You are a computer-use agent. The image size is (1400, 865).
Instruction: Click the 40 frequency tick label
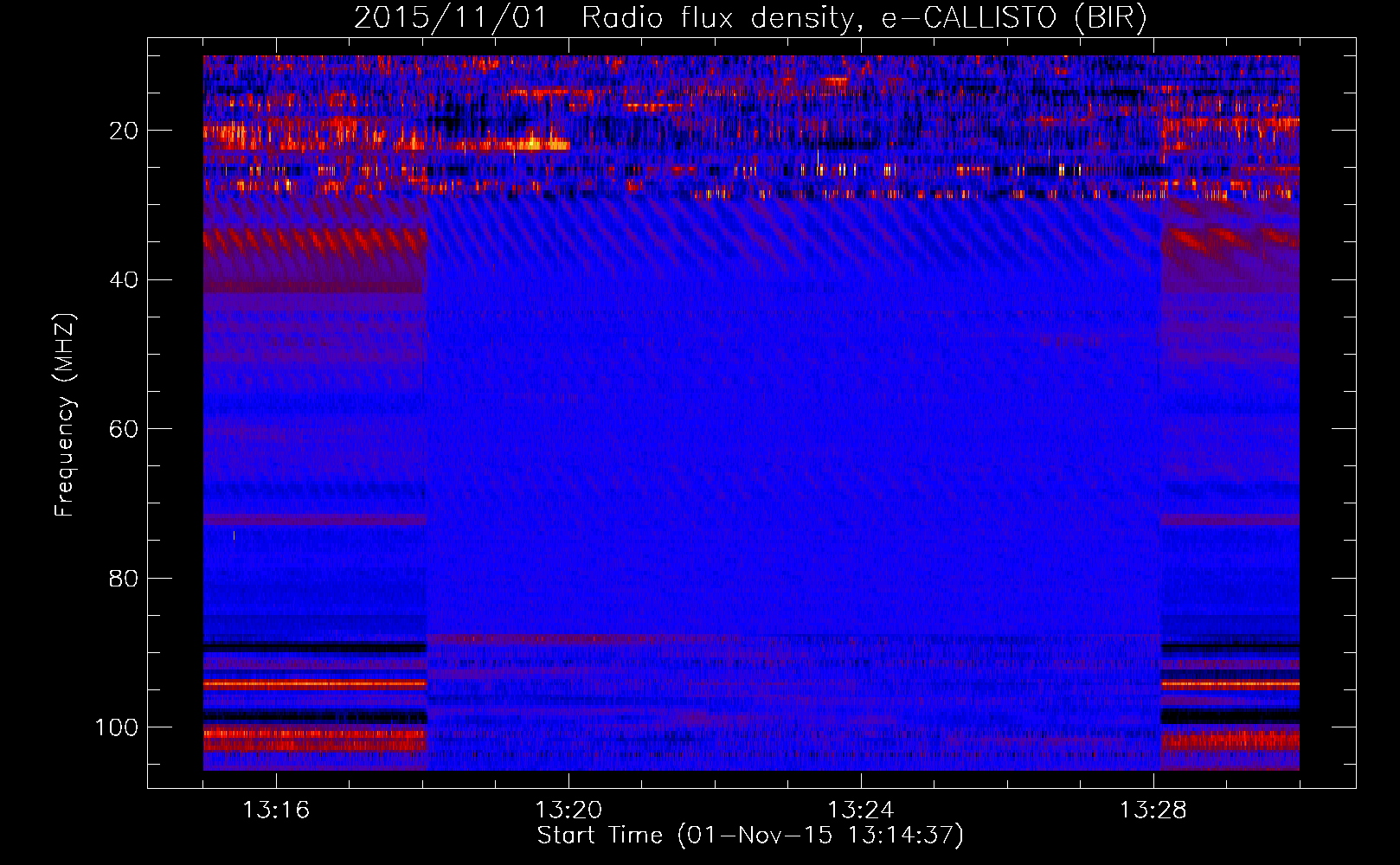pyautogui.click(x=124, y=280)
